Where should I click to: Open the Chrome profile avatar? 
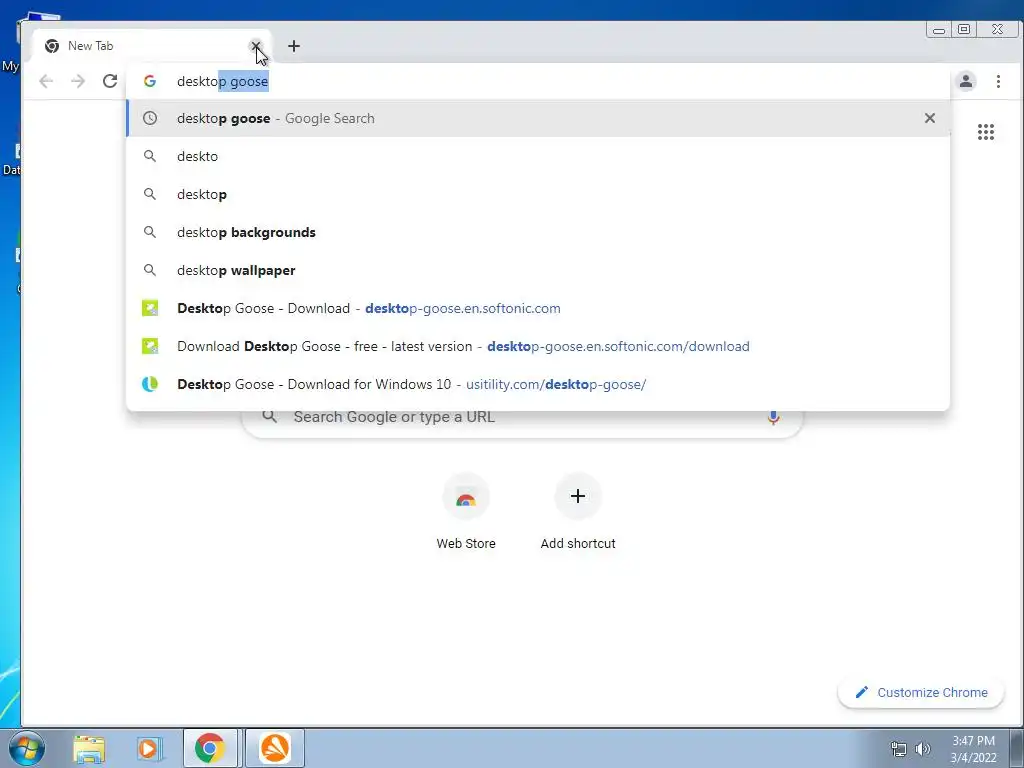click(x=966, y=81)
